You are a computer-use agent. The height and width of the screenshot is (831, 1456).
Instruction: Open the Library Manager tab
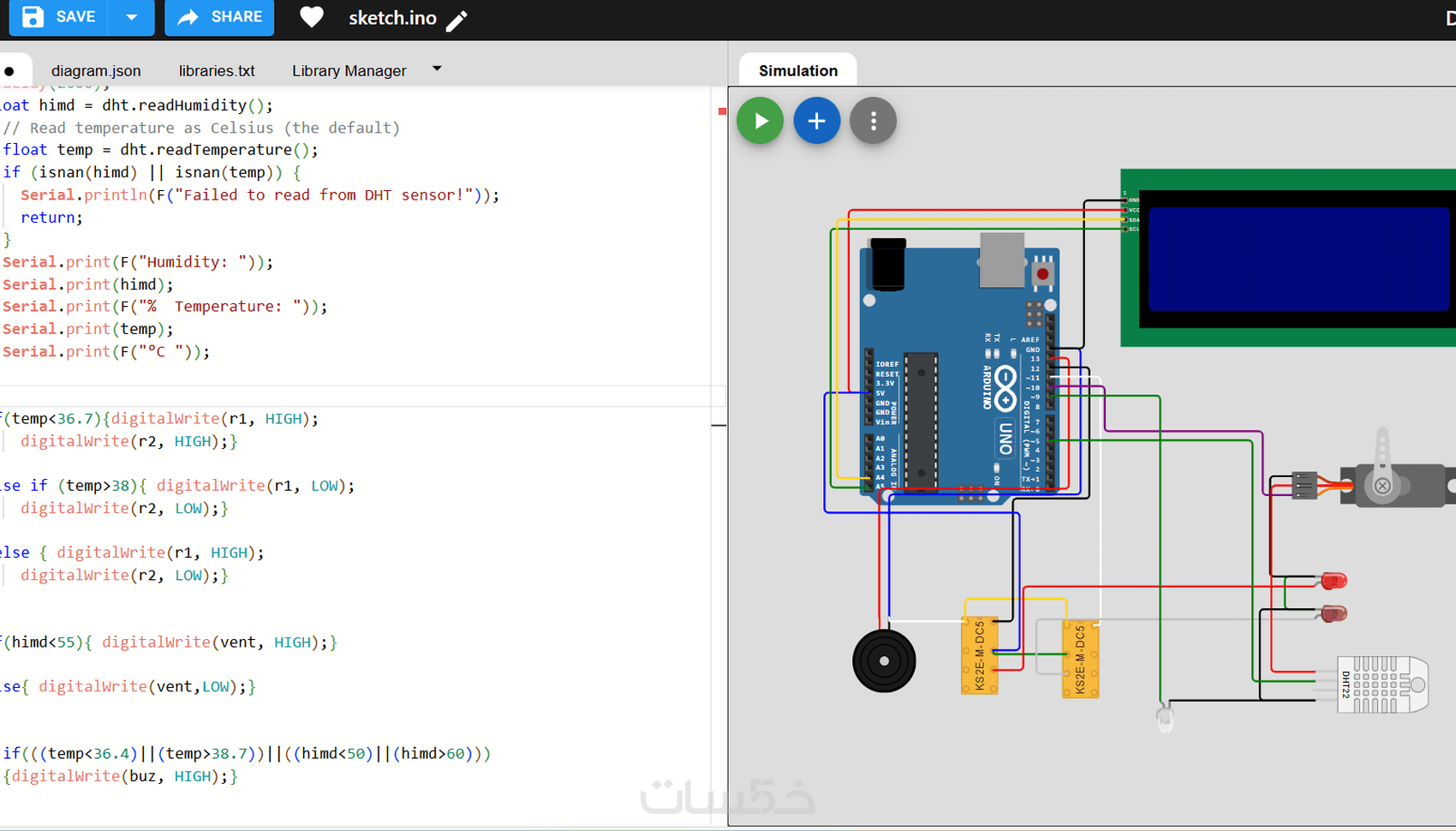click(x=349, y=70)
